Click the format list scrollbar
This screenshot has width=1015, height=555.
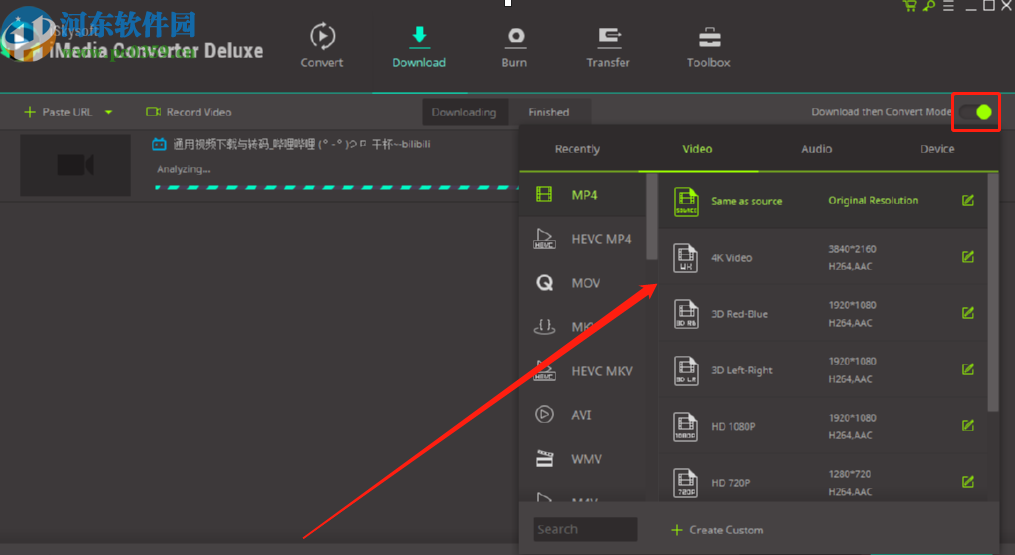pos(652,217)
